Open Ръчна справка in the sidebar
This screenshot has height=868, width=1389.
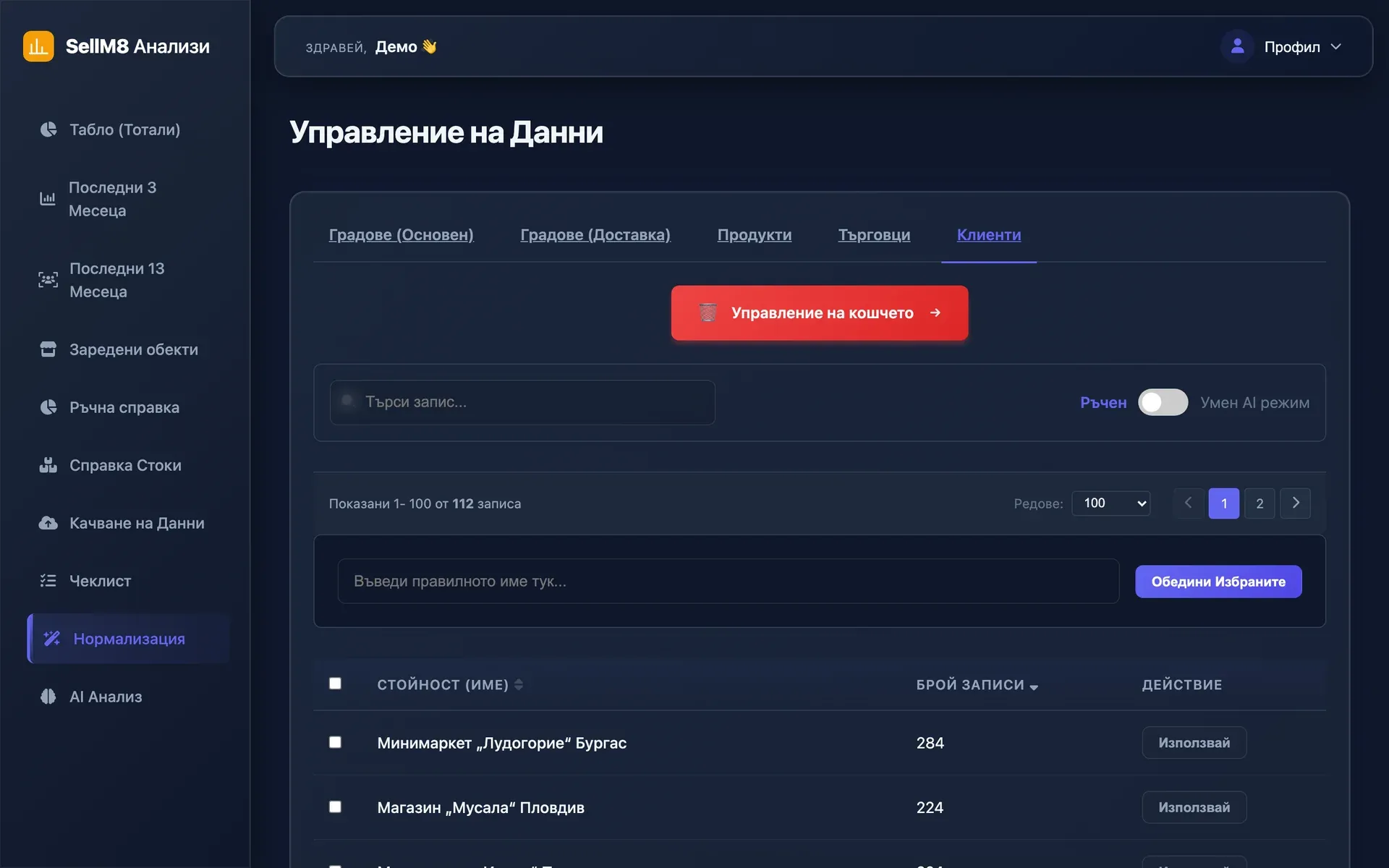tap(128, 407)
